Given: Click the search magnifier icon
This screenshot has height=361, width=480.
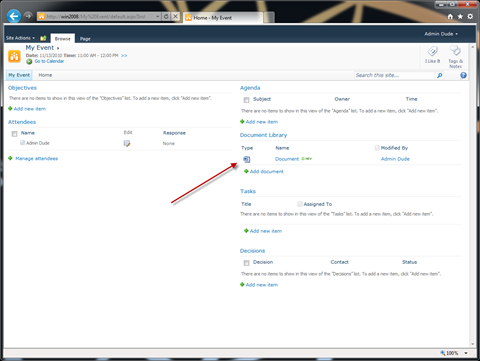Looking at the screenshot, I should pos(440,75).
